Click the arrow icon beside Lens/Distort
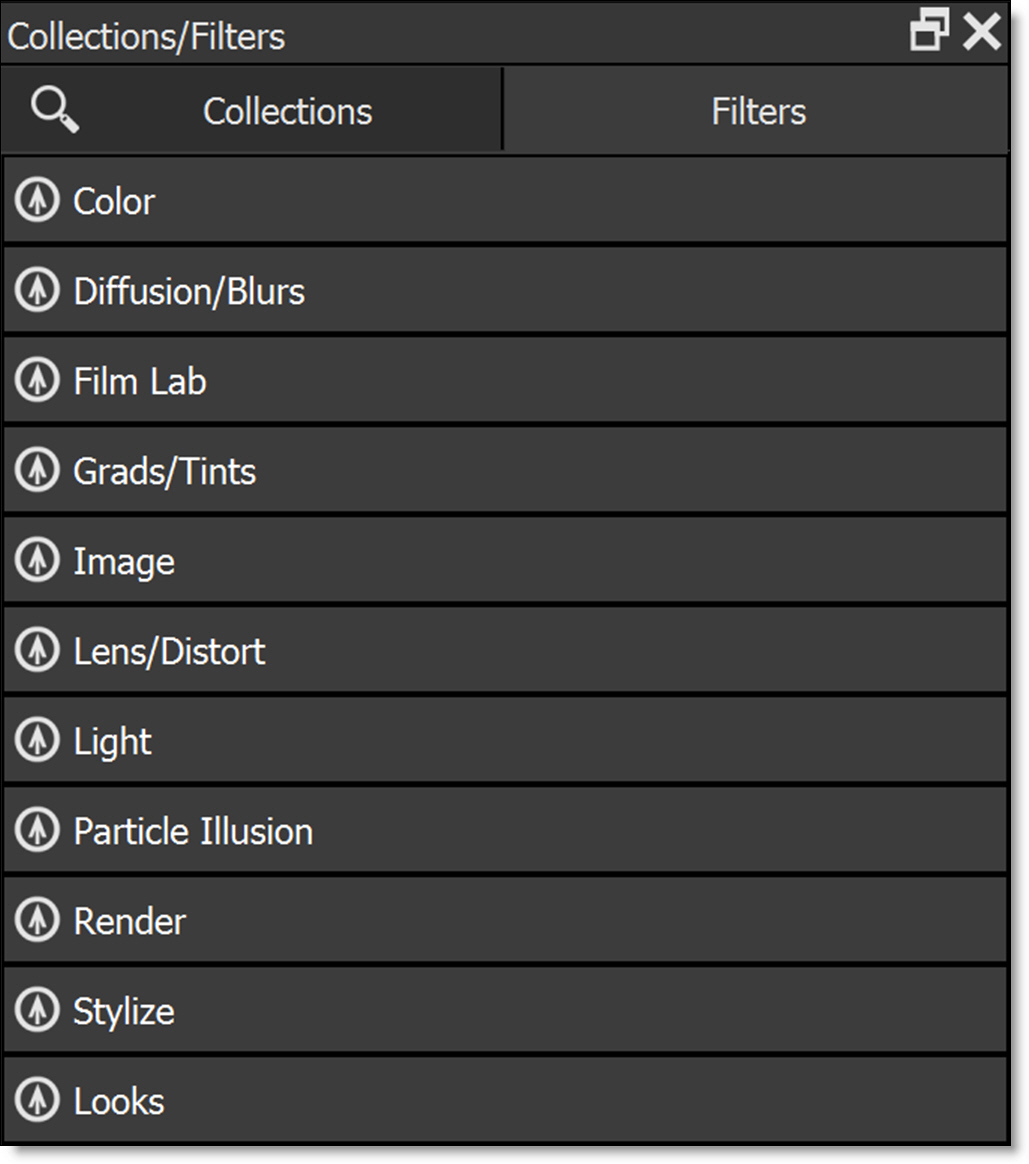The image size is (1029, 1164). pyautogui.click(x=38, y=651)
